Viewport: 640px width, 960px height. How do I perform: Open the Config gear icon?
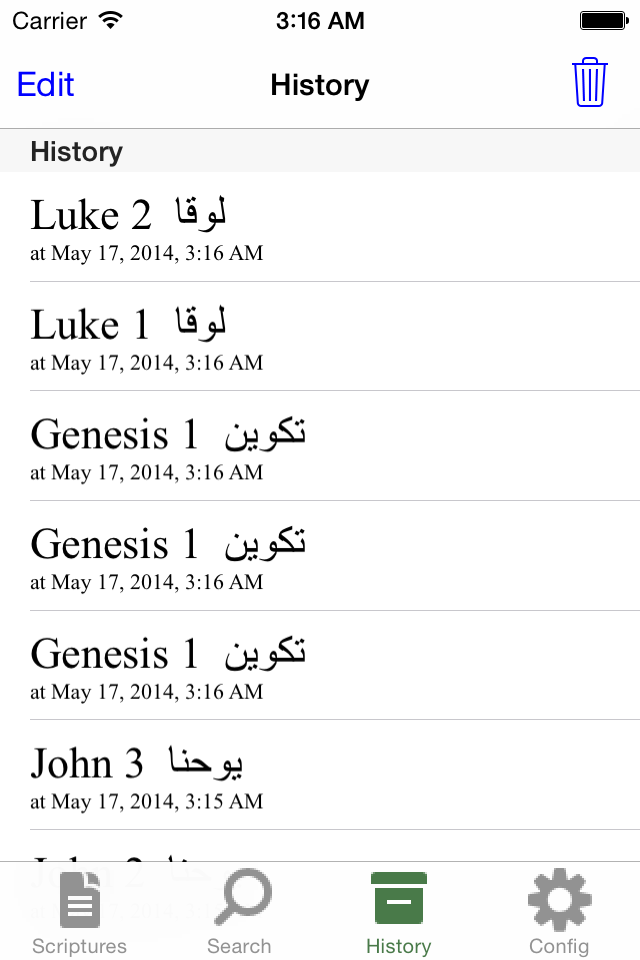coord(559,899)
